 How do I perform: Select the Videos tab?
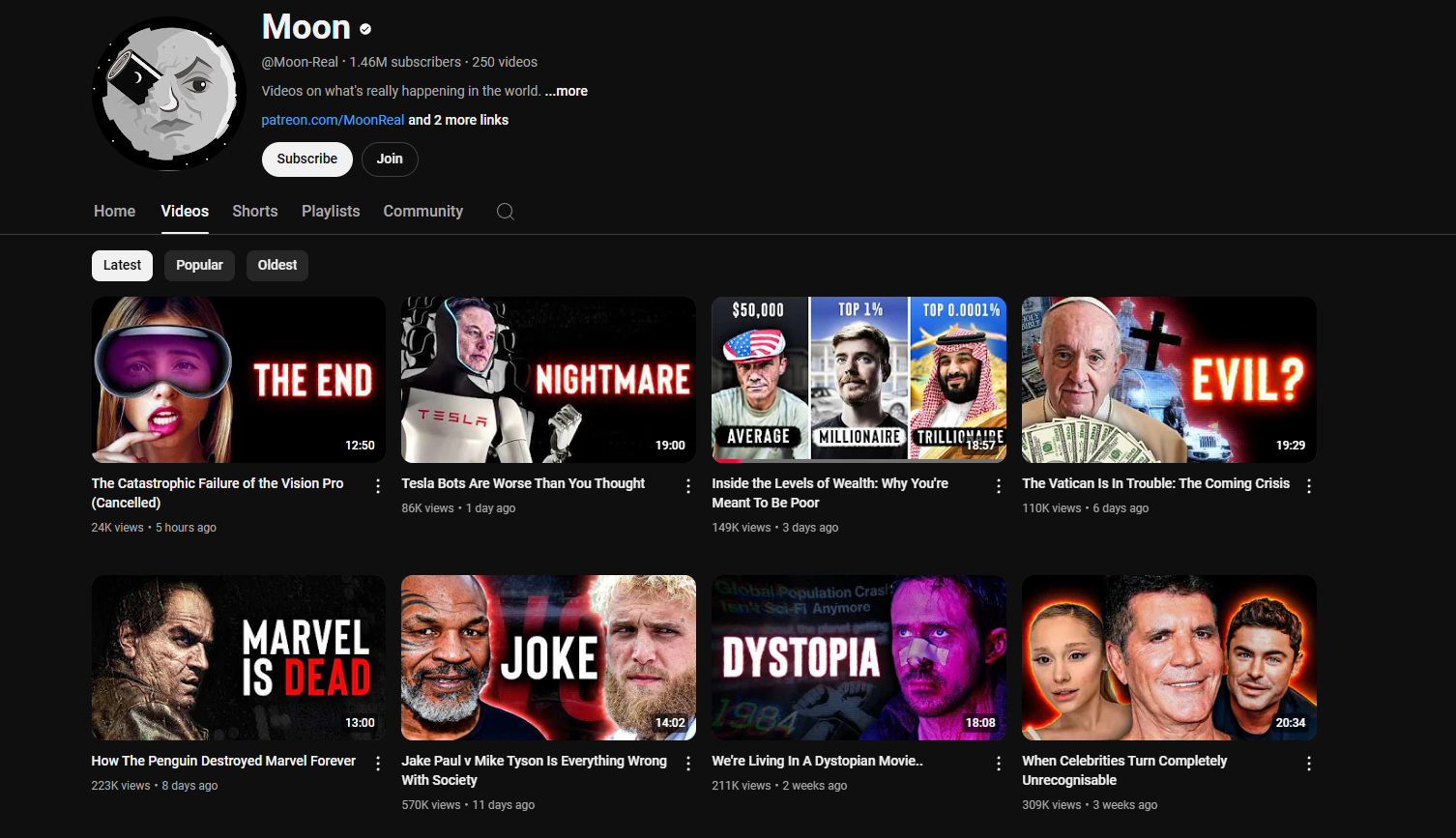pyautogui.click(x=185, y=211)
